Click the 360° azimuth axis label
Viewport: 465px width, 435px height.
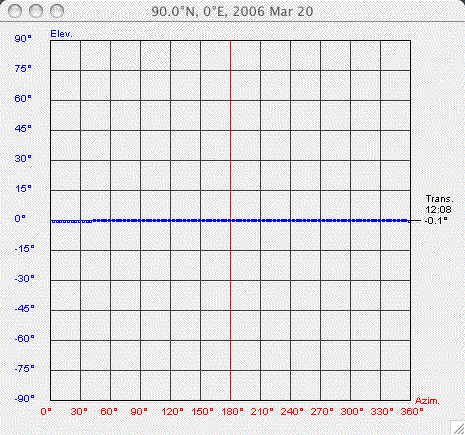(412, 412)
